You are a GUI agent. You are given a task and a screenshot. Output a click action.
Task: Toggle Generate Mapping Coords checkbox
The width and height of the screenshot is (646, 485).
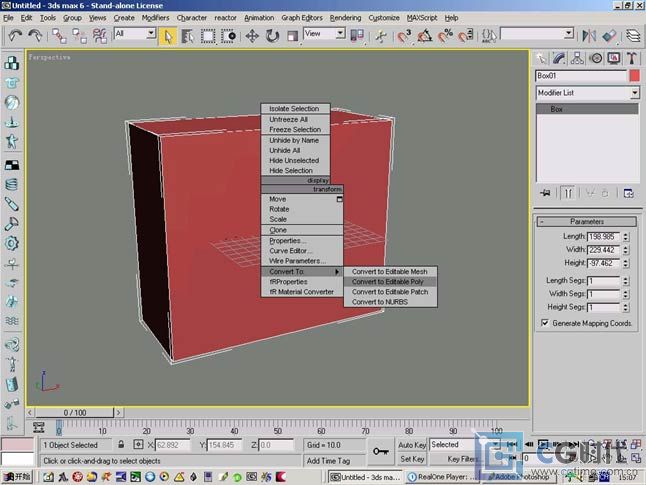545,323
